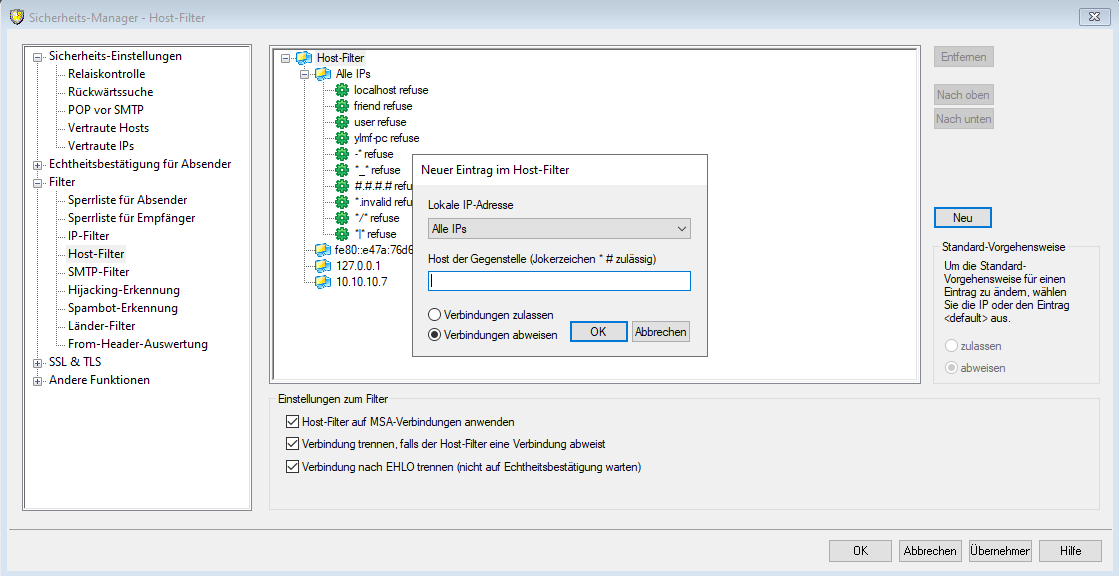The height and width of the screenshot is (576, 1119).
Task: Toggle Verbindung nach EHLO trennen checkbox
Action: pos(293,466)
